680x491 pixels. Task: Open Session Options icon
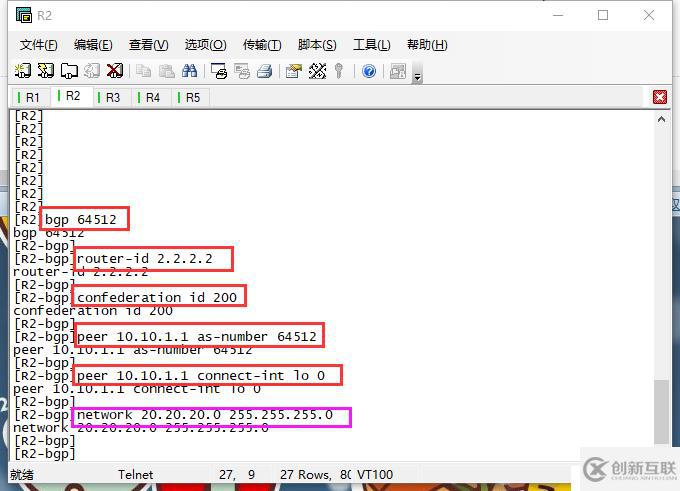coord(294,71)
